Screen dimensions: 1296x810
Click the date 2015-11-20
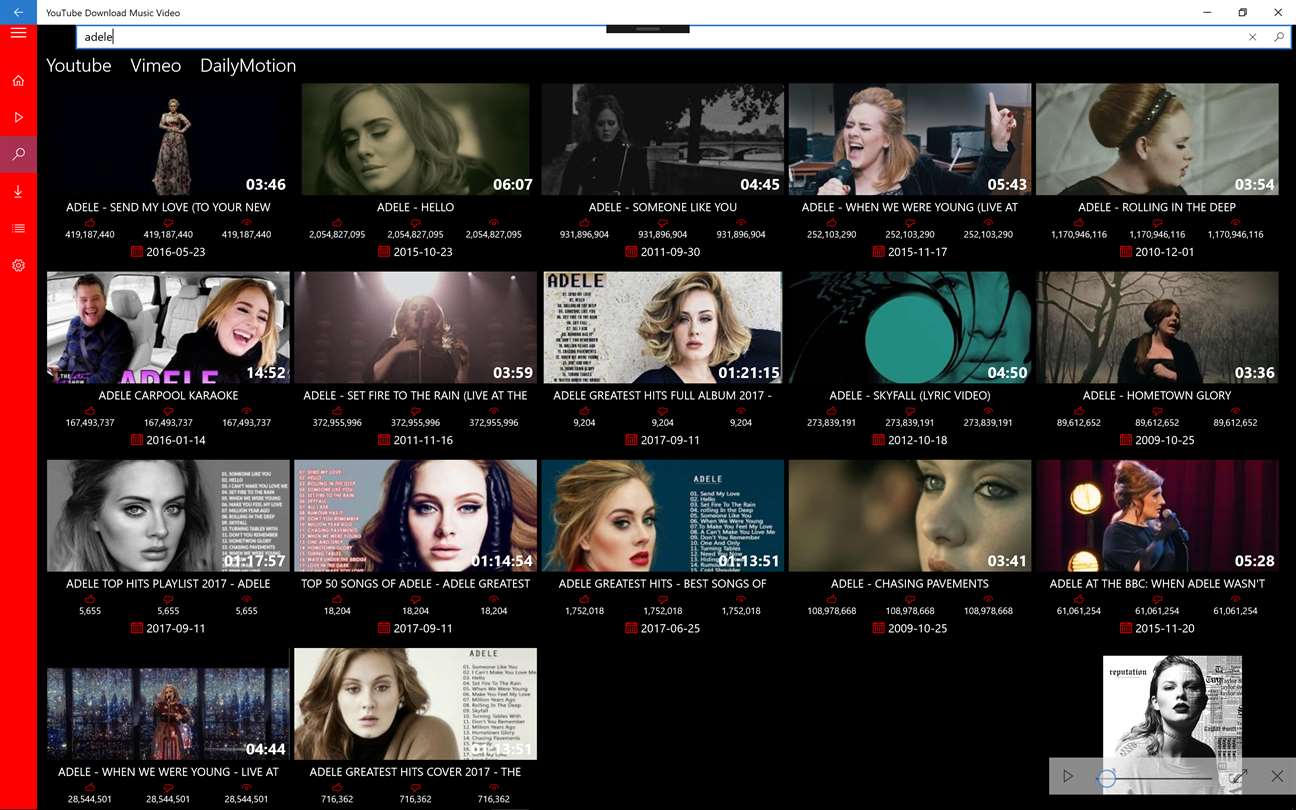1165,628
